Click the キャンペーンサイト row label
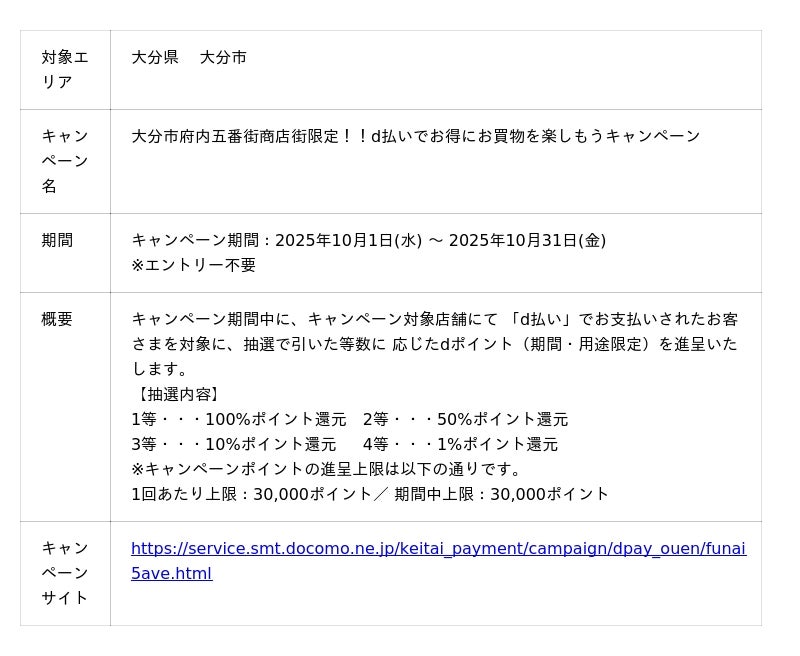The width and height of the screenshot is (800, 656). point(65,573)
